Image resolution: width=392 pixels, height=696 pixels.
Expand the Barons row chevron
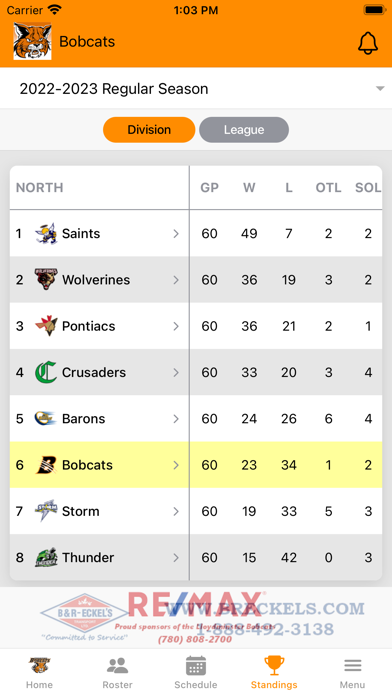coord(176,419)
